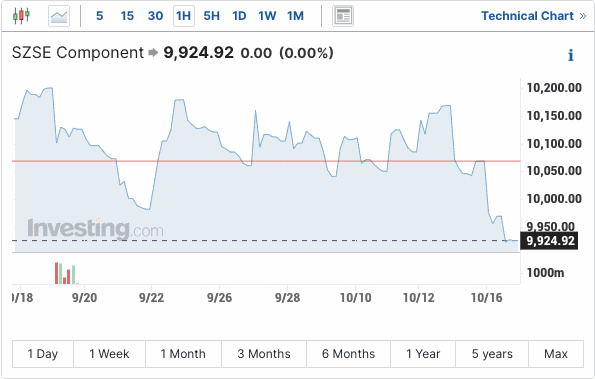Screen dimensions: 595x379
Task: Click the 10,100.00 axis label
Action: (554, 144)
